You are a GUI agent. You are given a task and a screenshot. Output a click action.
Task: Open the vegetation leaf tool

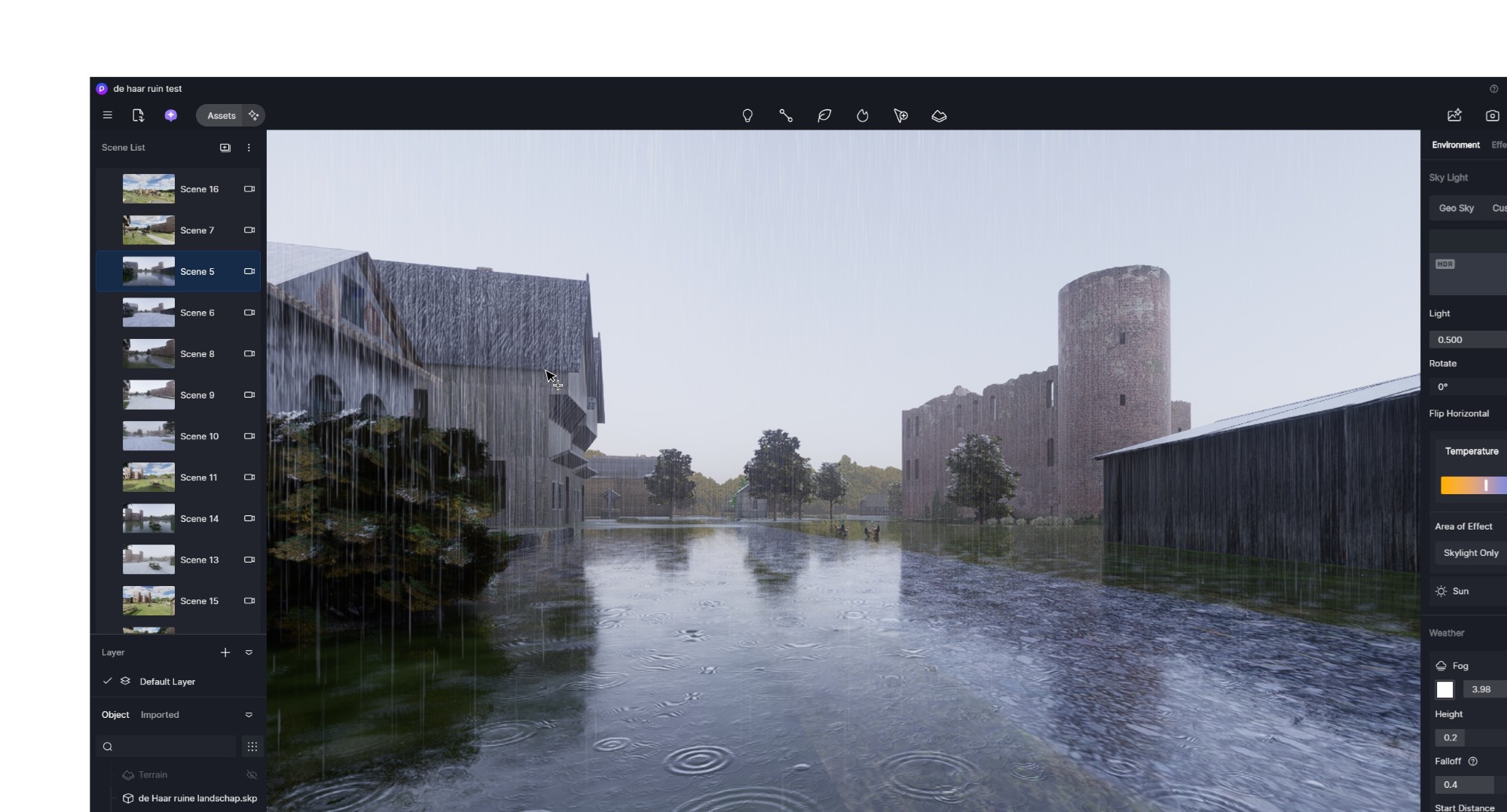(x=824, y=116)
